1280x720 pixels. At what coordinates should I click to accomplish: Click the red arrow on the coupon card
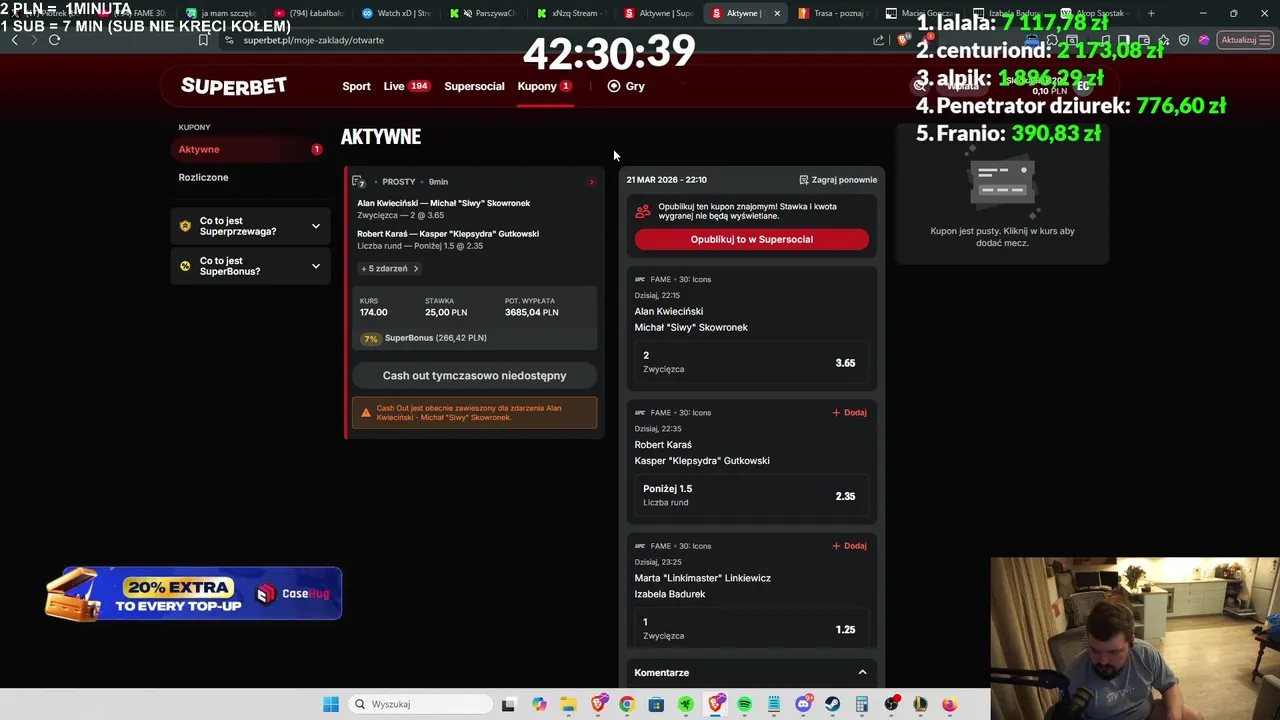[591, 182]
